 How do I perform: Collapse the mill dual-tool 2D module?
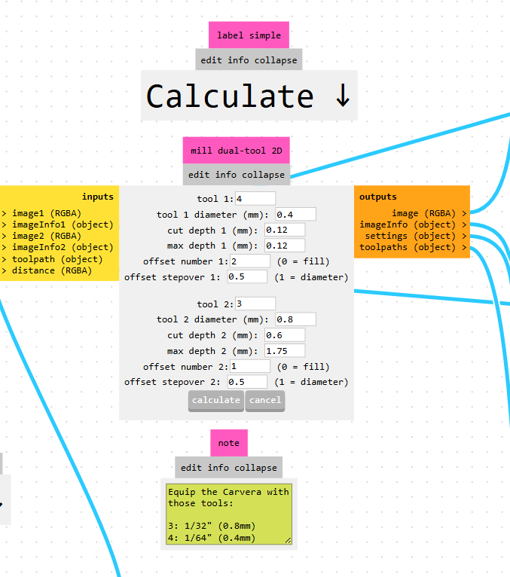coord(263,175)
